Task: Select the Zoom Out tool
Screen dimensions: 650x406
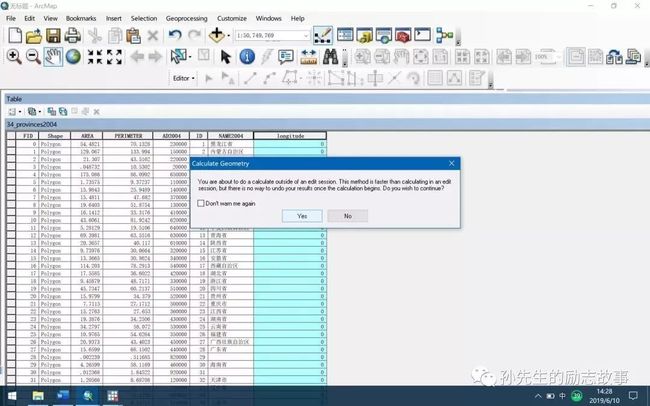Action: point(33,57)
